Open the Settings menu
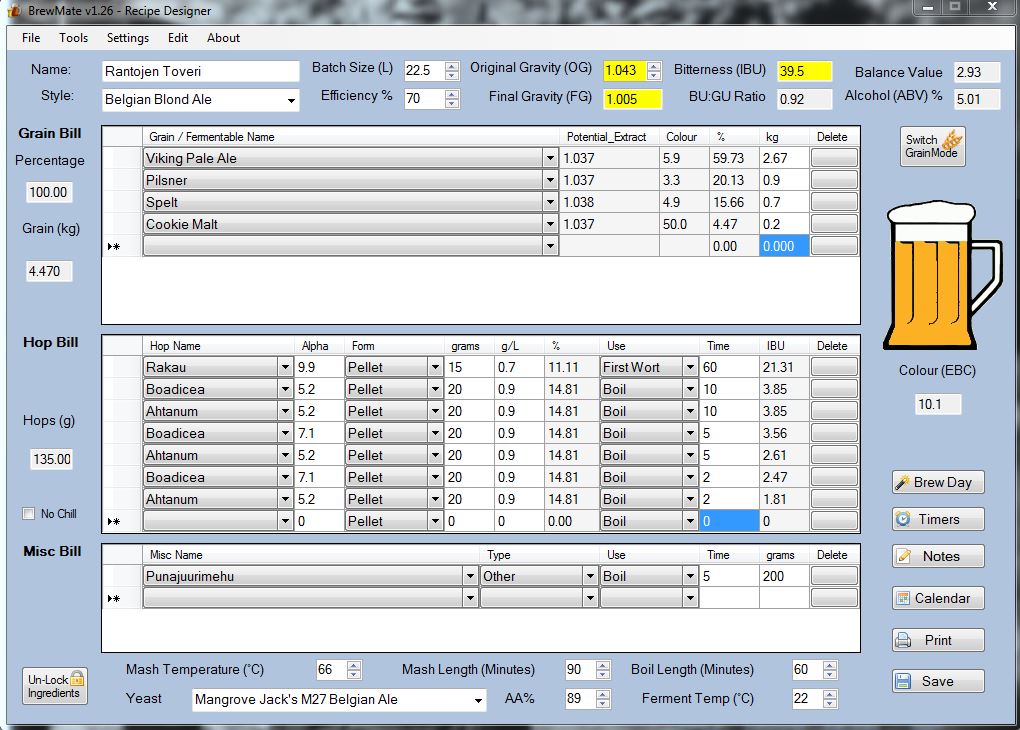 pyautogui.click(x=128, y=38)
